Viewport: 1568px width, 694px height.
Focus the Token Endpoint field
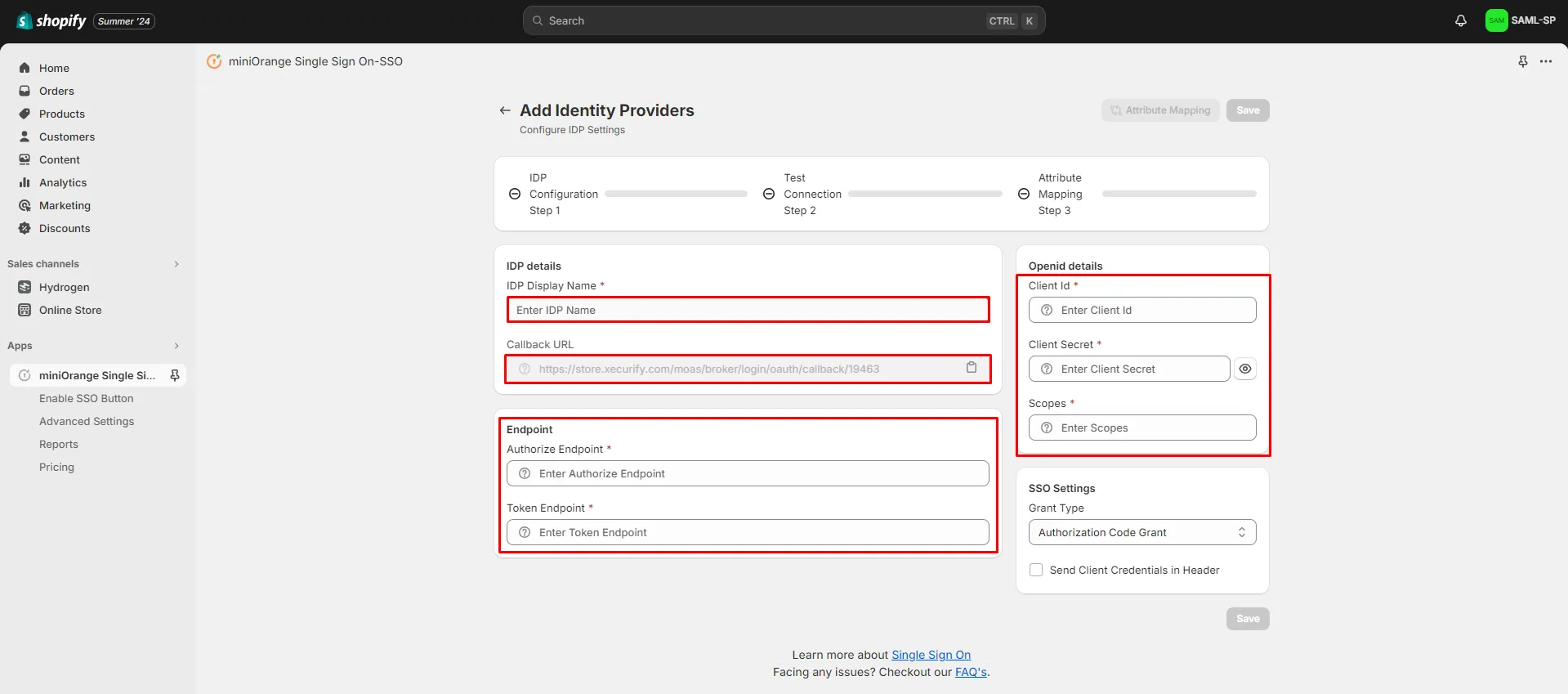click(x=748, y=532)
